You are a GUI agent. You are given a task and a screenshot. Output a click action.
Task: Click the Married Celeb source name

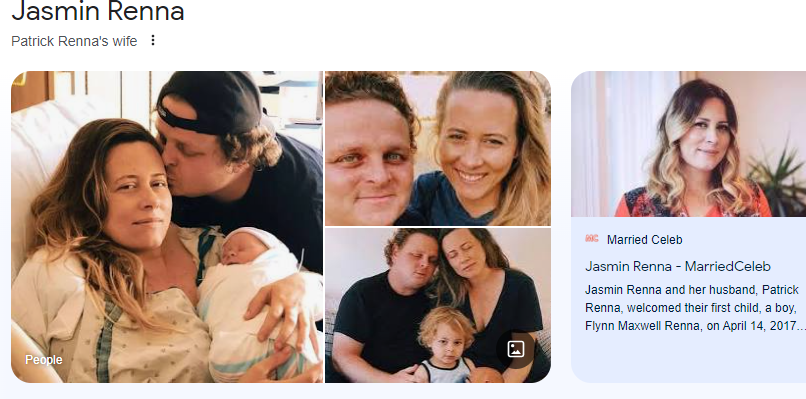(x=645, y=240)
